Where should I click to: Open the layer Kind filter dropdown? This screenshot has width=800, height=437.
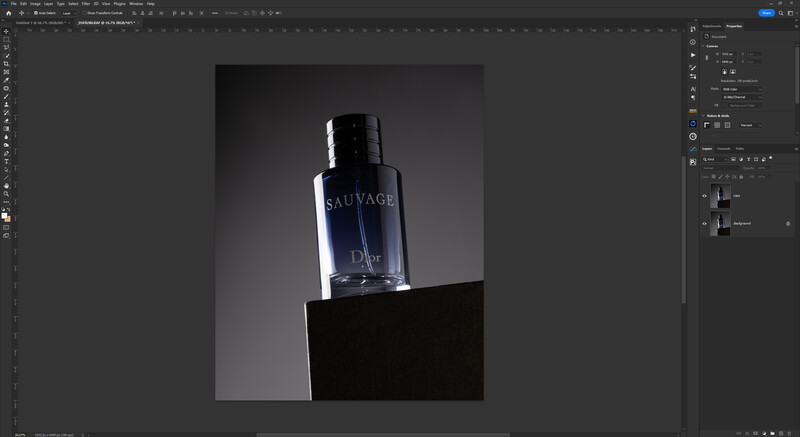pyautogui.click(x=714, y=159)
